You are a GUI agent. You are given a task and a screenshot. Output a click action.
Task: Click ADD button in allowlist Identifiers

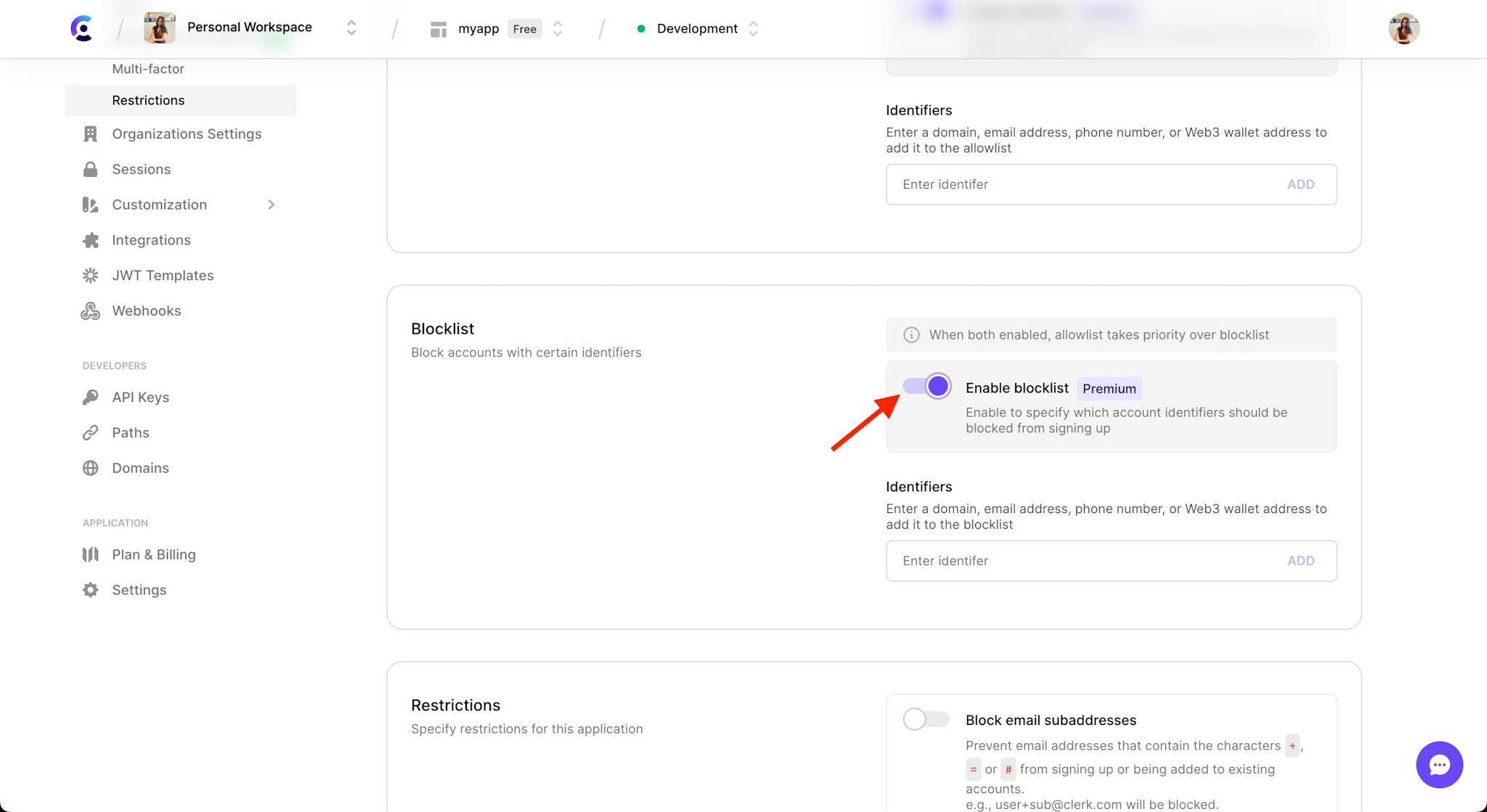pos(1301,183)
